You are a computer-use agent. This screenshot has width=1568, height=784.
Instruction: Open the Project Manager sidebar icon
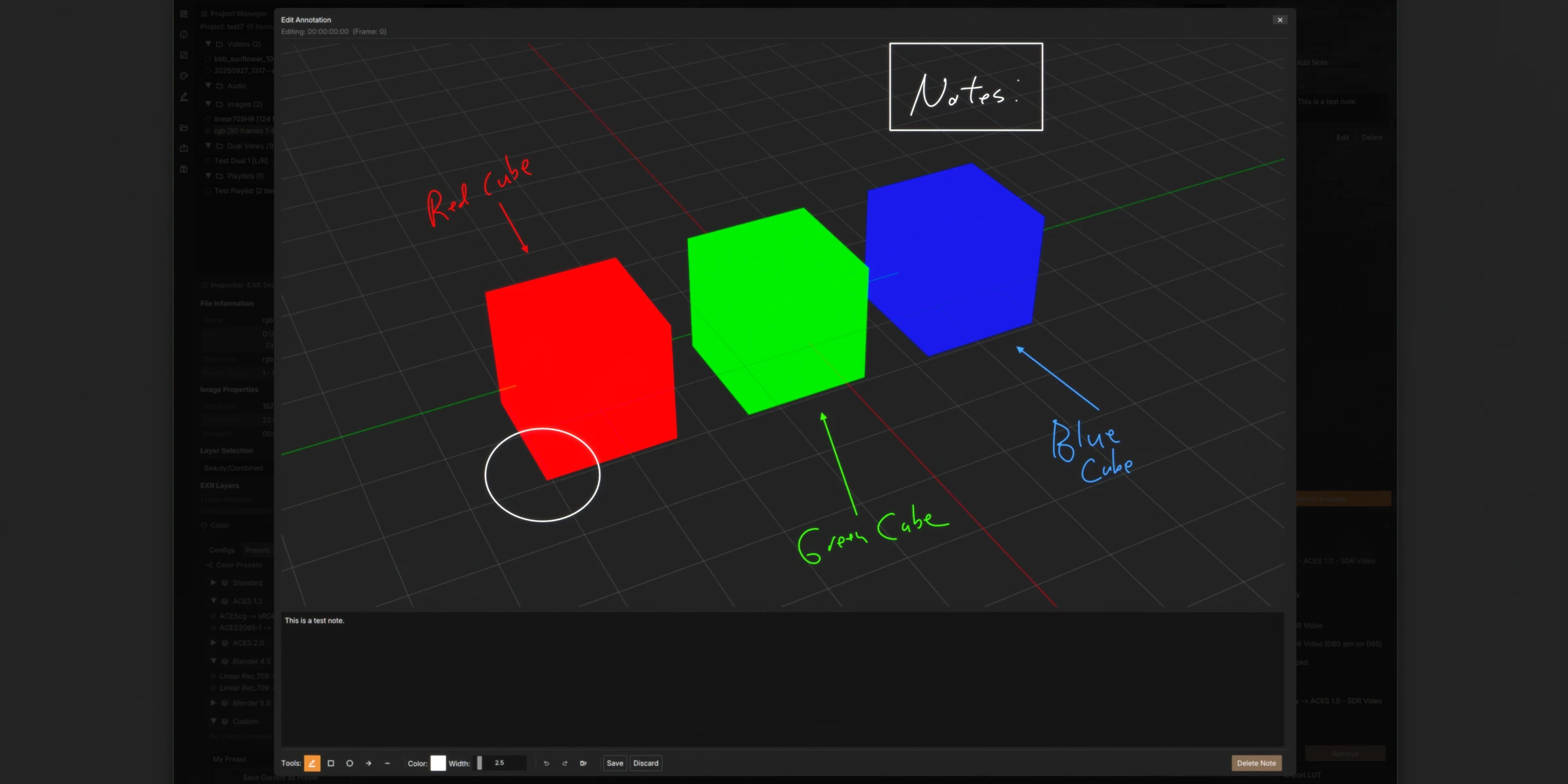(x=184, y=13)
